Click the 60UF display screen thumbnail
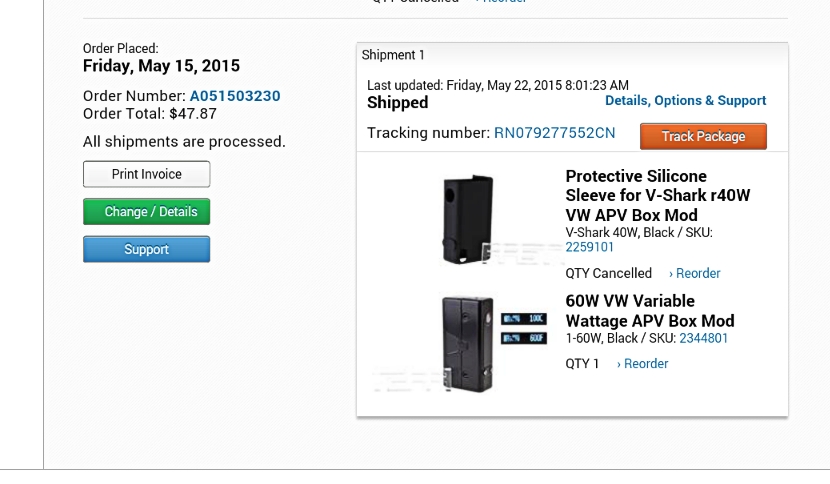The image size is (830, 484). (x=524, y=338)
